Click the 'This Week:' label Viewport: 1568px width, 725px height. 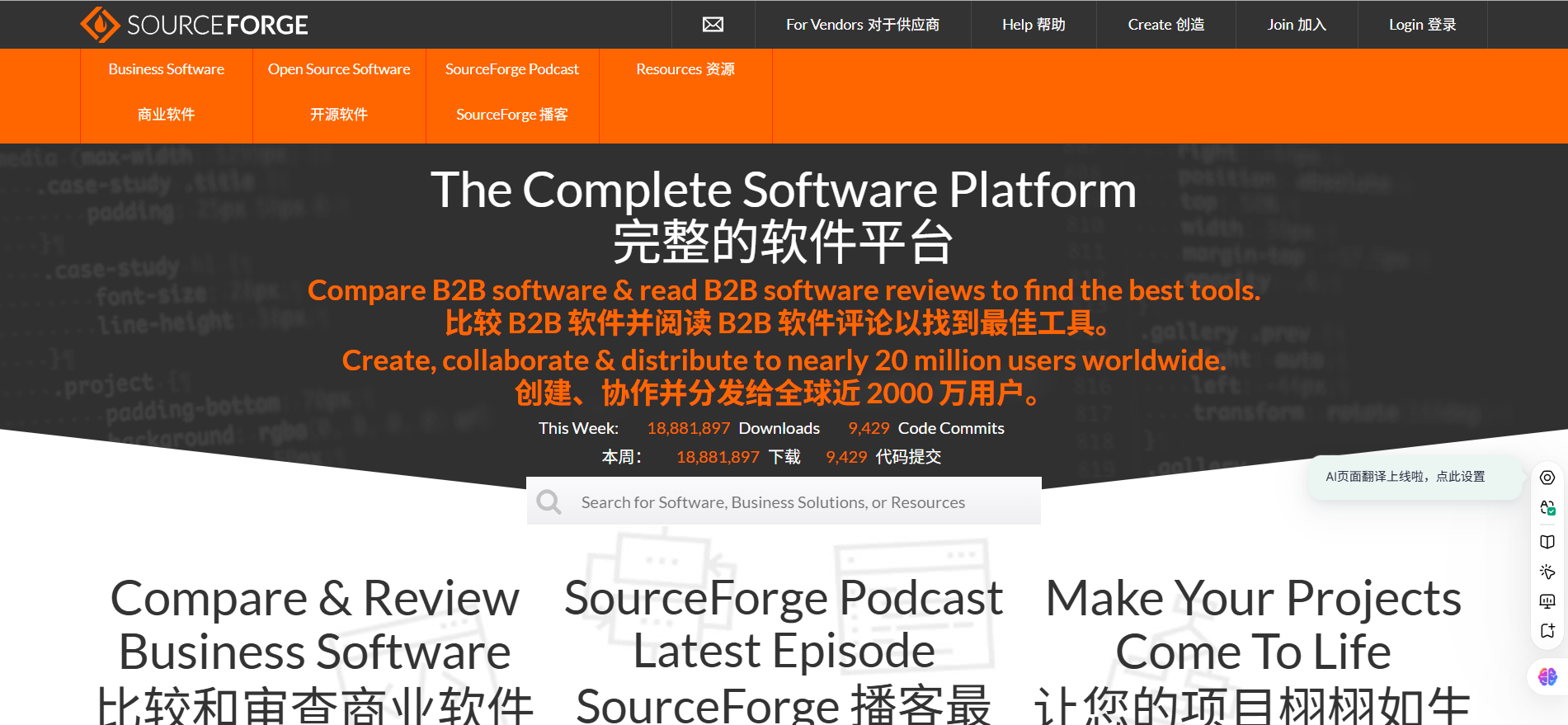pyautogui.click(x=578, y=428)
